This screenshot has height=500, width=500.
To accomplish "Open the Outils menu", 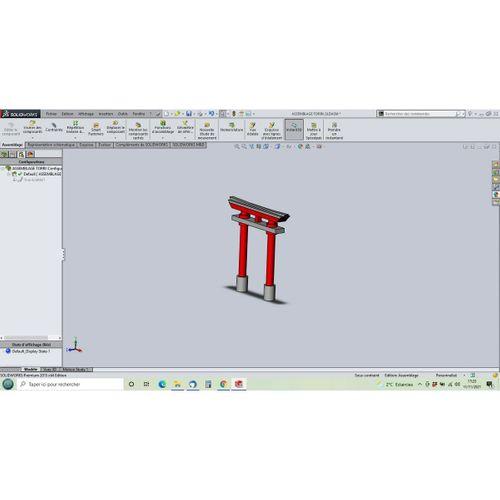I will (123, 114).
